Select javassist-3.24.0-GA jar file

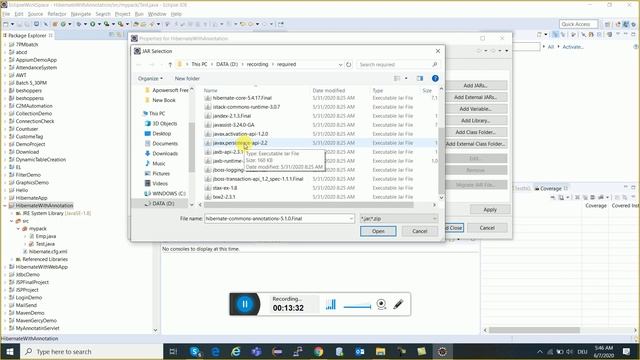pos(233,125)
